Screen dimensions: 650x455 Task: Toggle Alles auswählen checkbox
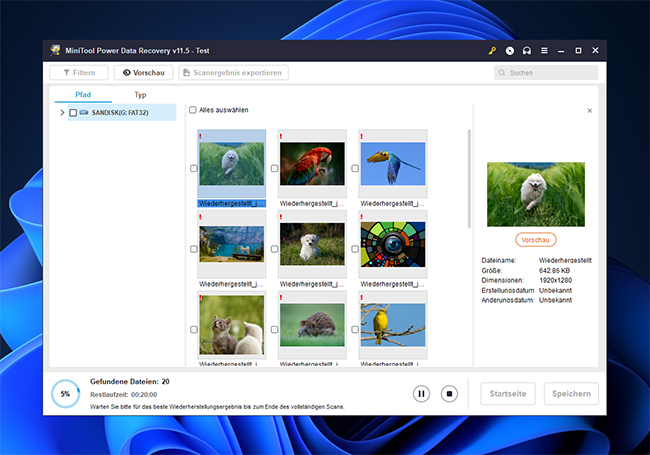point(192,110)
